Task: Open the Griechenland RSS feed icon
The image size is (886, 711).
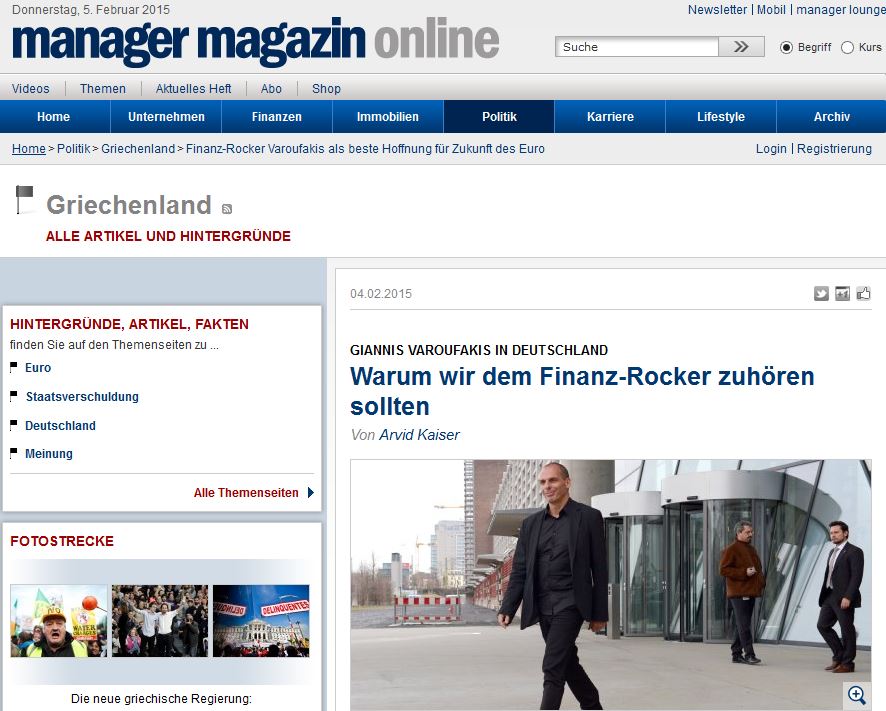Action: click(227, 208)
